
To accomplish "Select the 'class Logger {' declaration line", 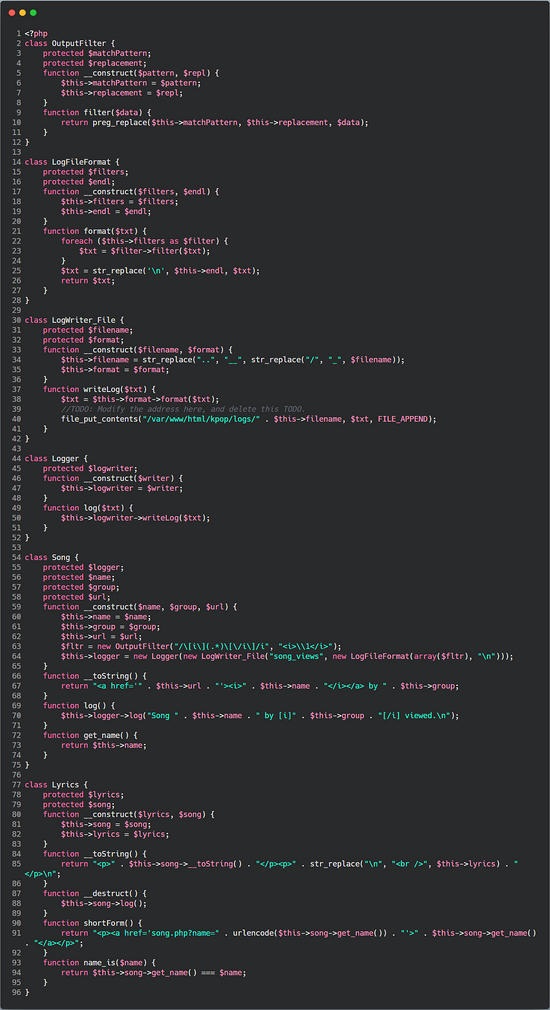I will 57,458.
